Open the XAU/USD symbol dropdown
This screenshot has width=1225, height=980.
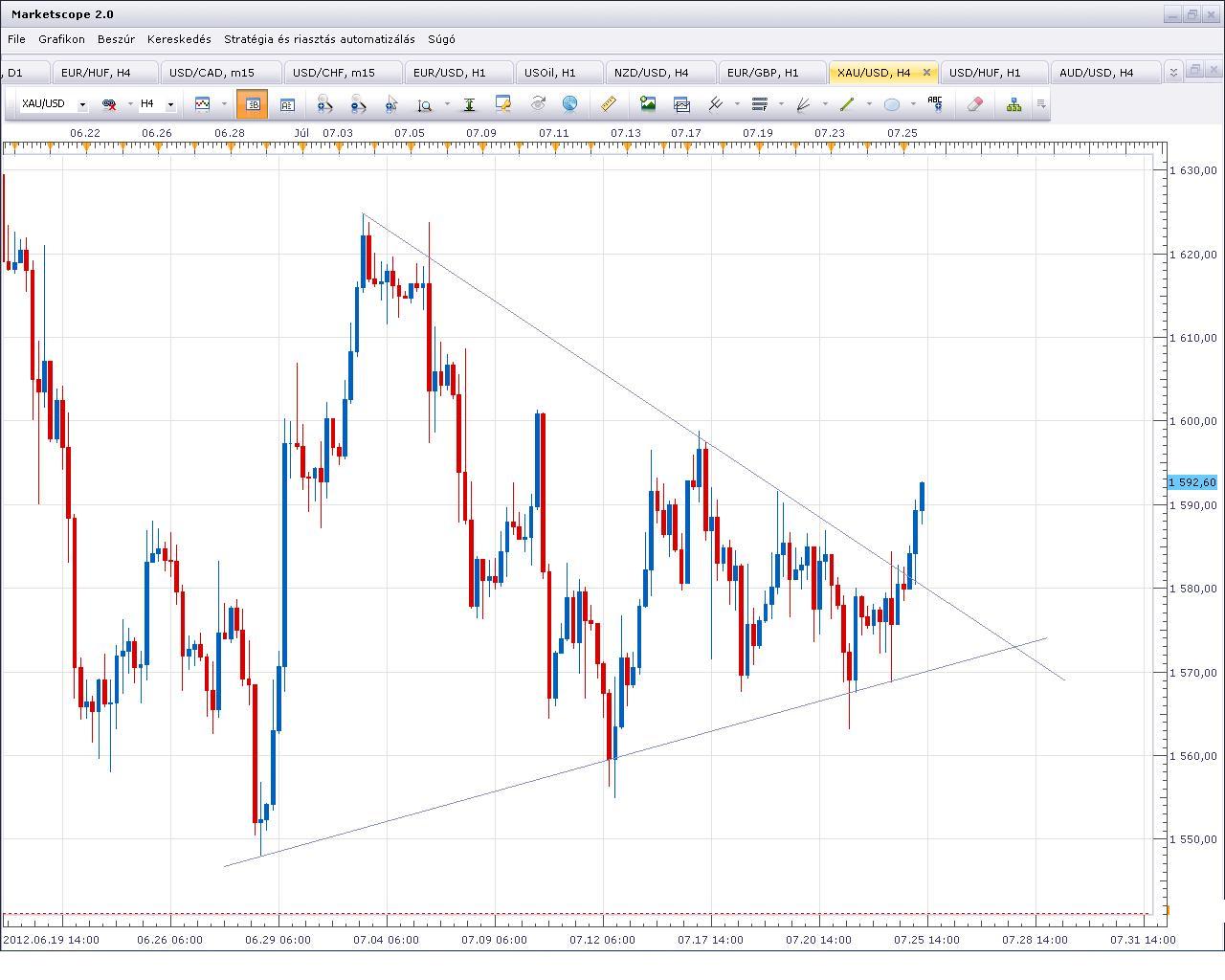coord(82,104)
